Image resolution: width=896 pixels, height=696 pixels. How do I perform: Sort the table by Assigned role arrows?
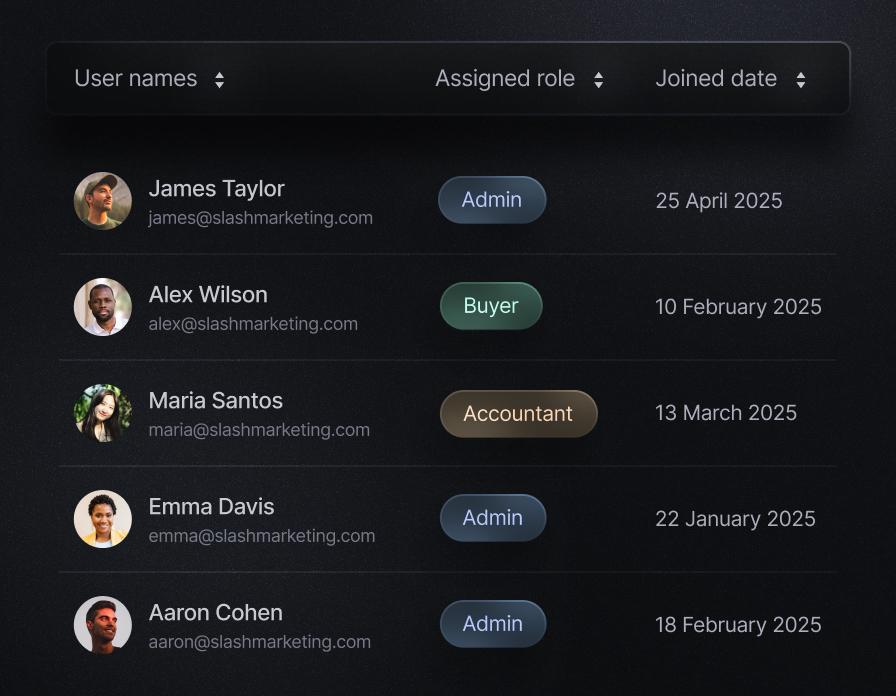(598, 80)
